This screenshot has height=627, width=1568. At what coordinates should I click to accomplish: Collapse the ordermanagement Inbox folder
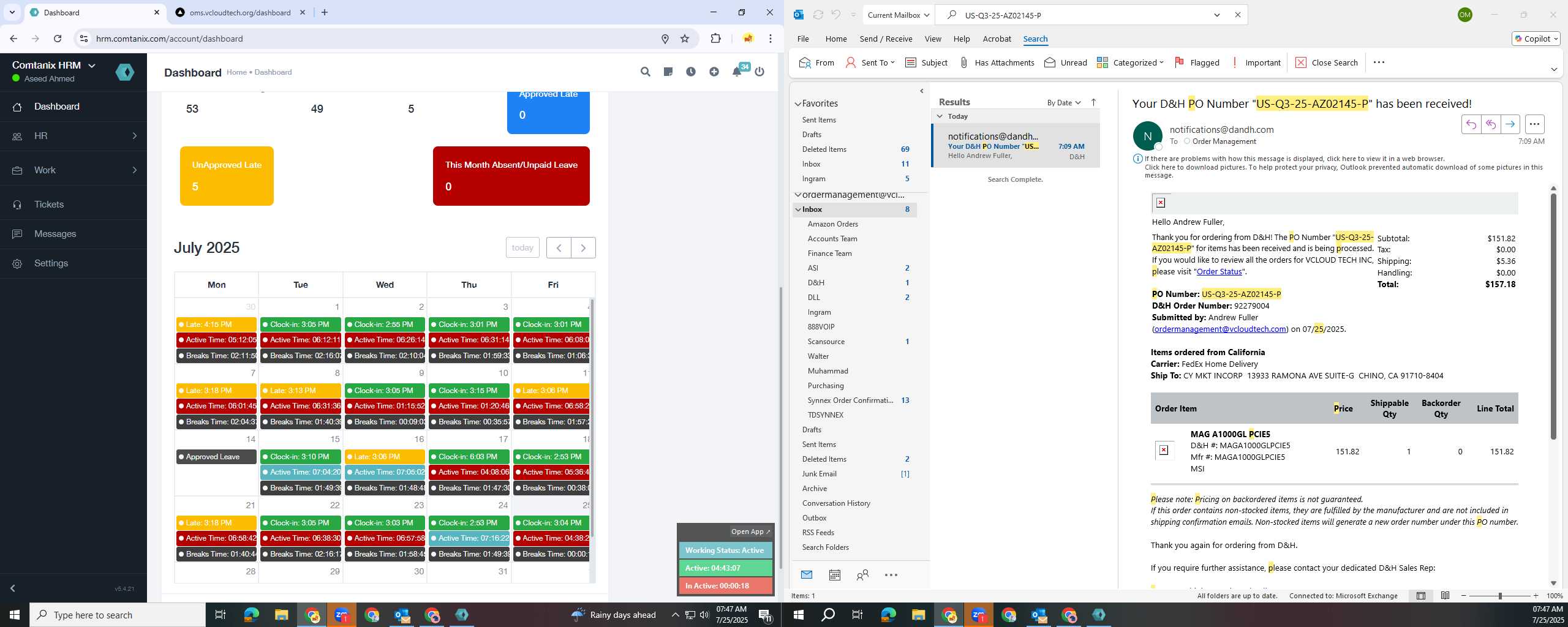click(x=798, y=209)
